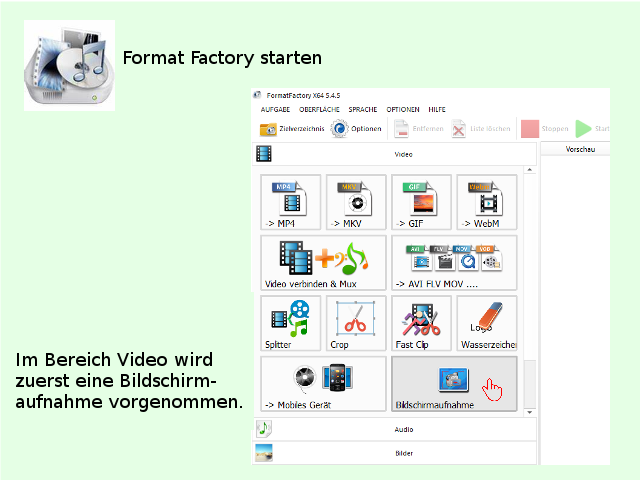Expand the Audio category section

(395, 429)
